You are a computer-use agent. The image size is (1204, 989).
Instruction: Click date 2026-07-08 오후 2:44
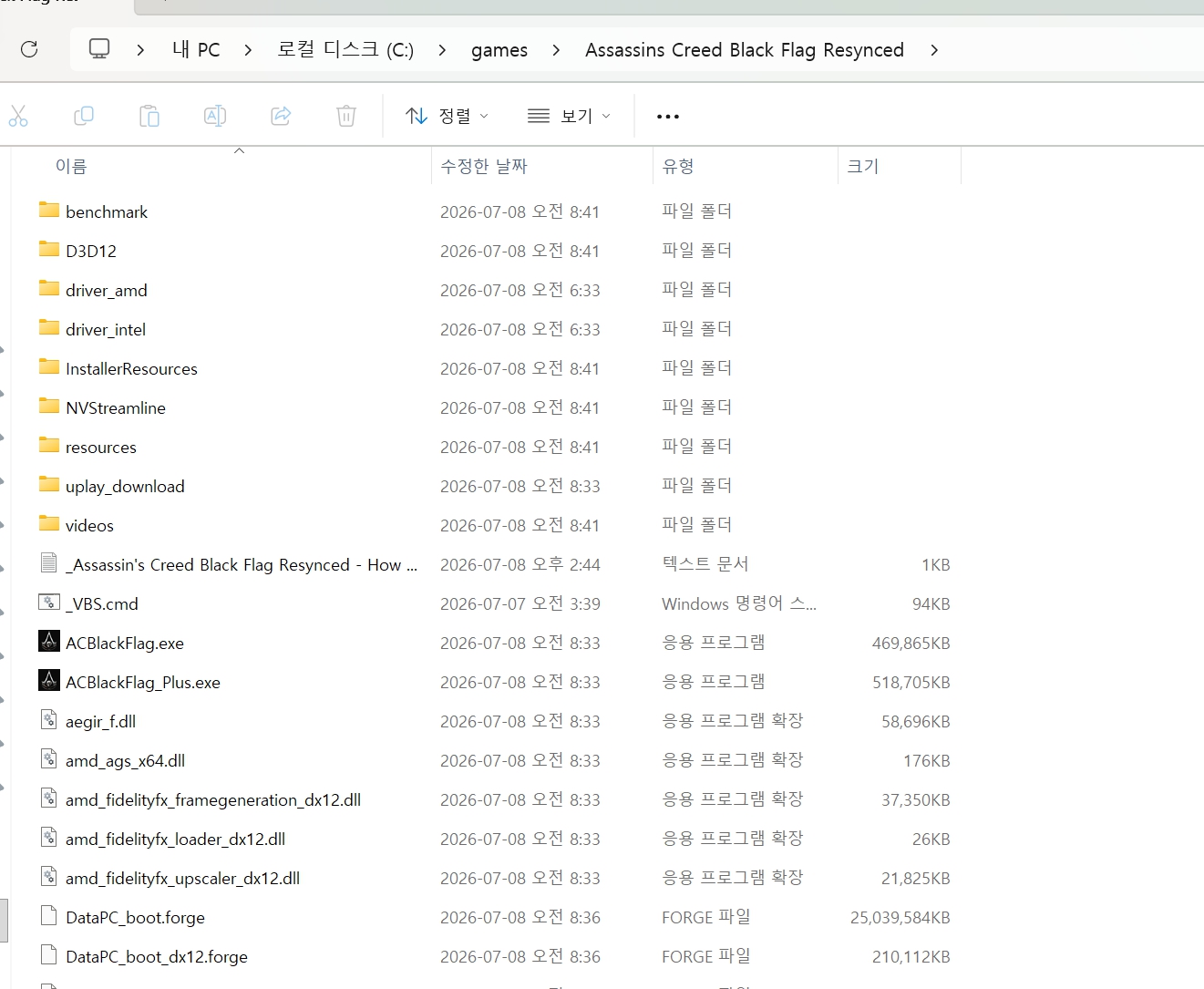coord(520,565)
